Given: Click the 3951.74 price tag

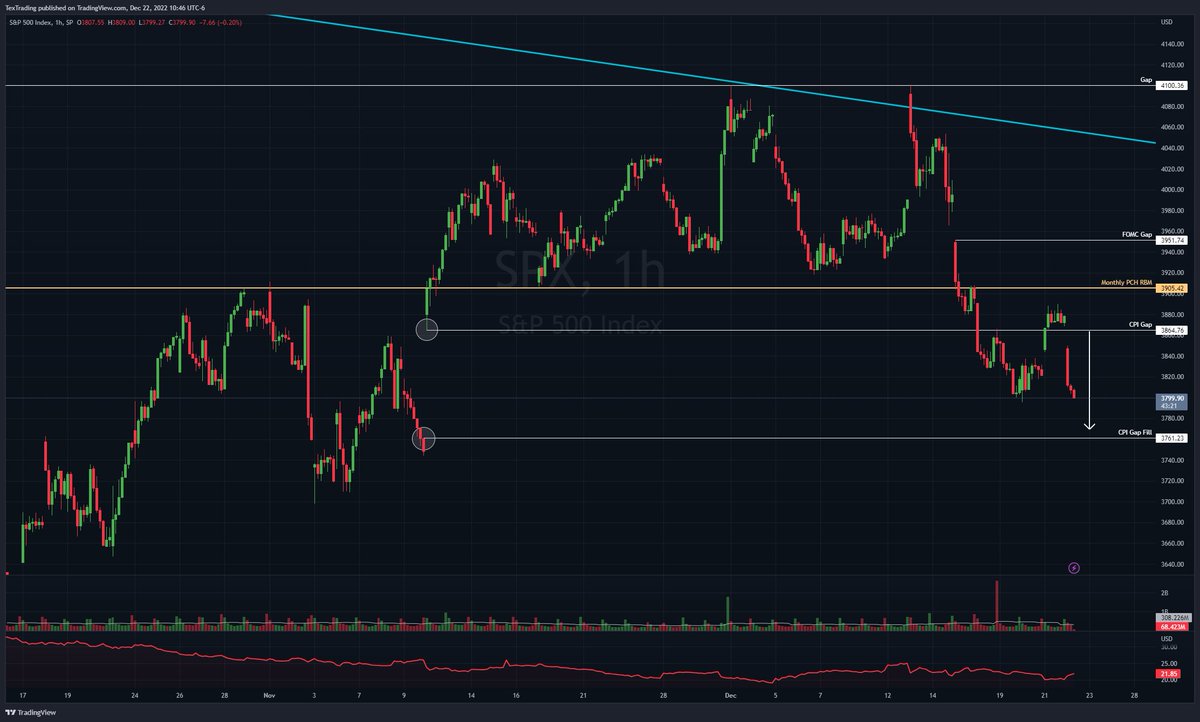Looking at the screenshot, I should 1172,241.
